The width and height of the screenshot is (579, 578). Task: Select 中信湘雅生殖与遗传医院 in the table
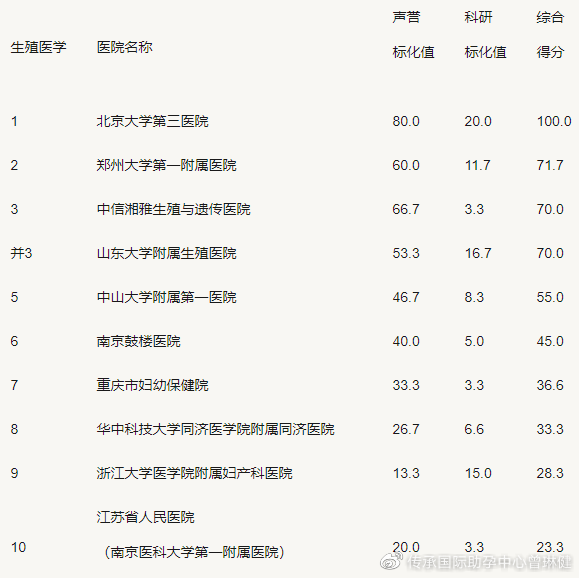pyautogui.click(x=174, y=209)
